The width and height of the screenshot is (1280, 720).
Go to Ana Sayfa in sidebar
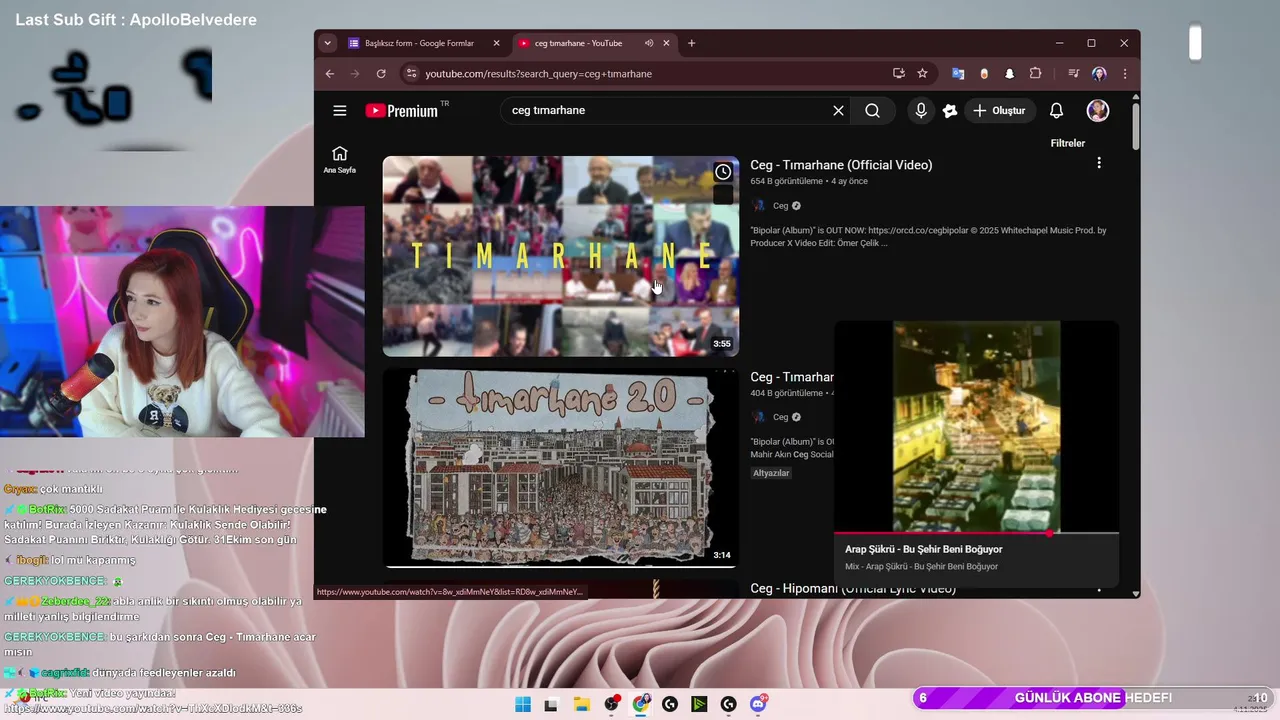point(339,159)
